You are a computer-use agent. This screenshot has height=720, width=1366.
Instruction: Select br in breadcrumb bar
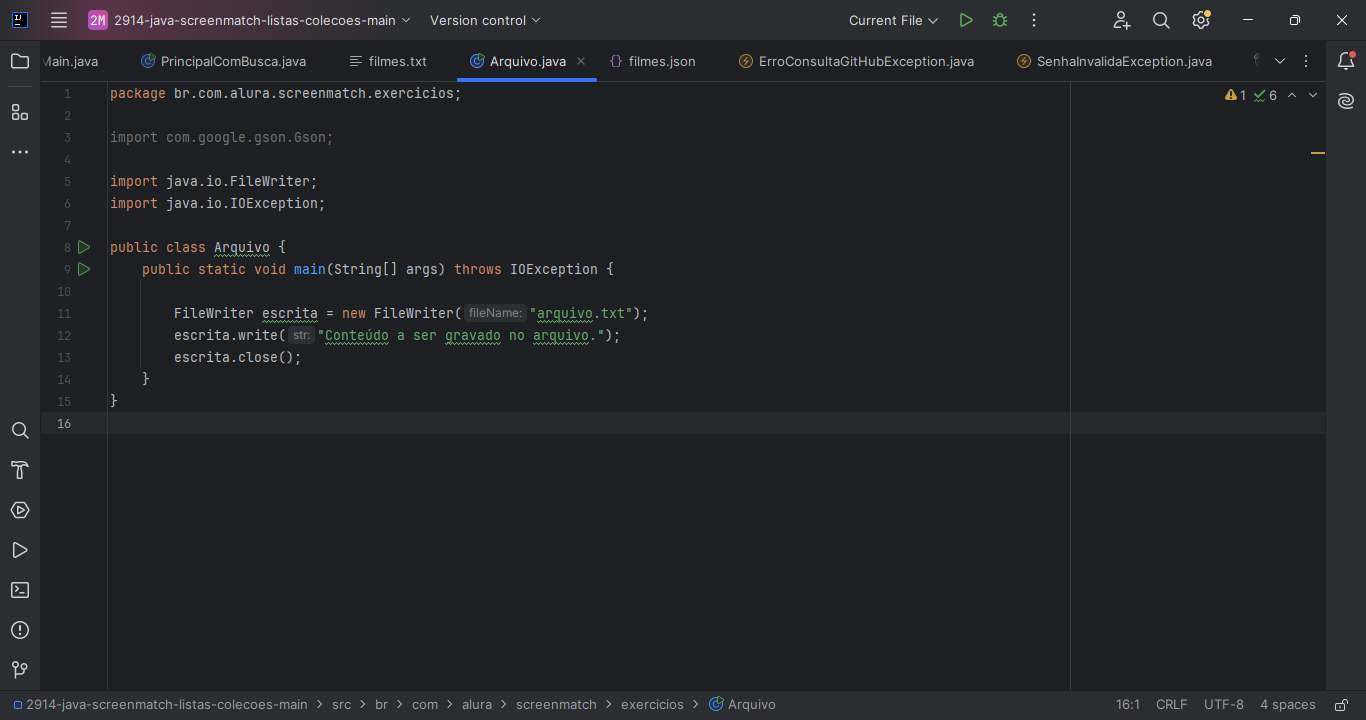381,704
